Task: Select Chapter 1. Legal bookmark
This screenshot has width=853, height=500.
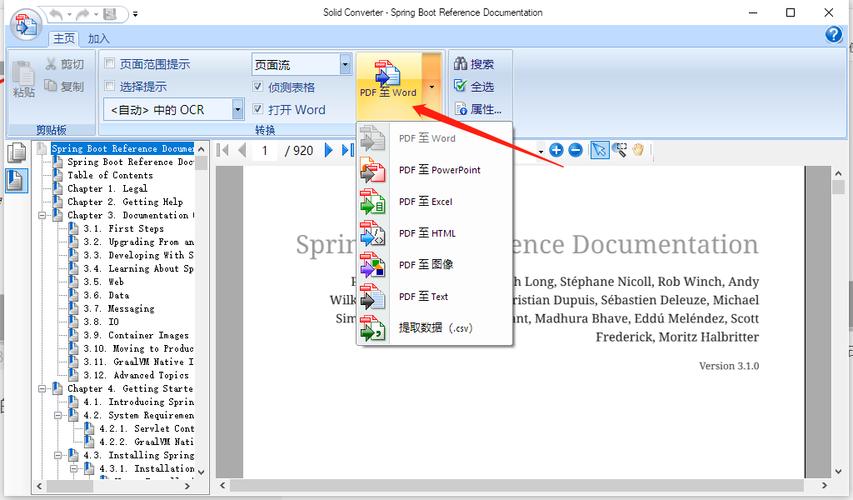Action: click(x=107, y=188)
